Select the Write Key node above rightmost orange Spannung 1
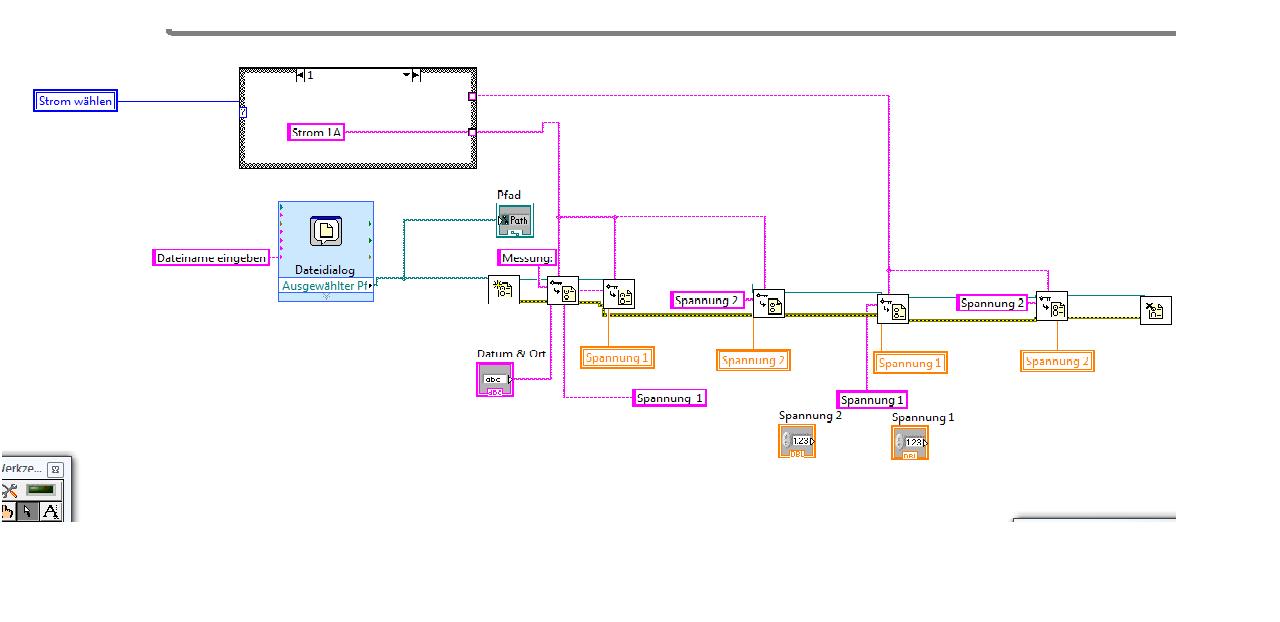The image size is (1280, 622). tap(893, 309)
